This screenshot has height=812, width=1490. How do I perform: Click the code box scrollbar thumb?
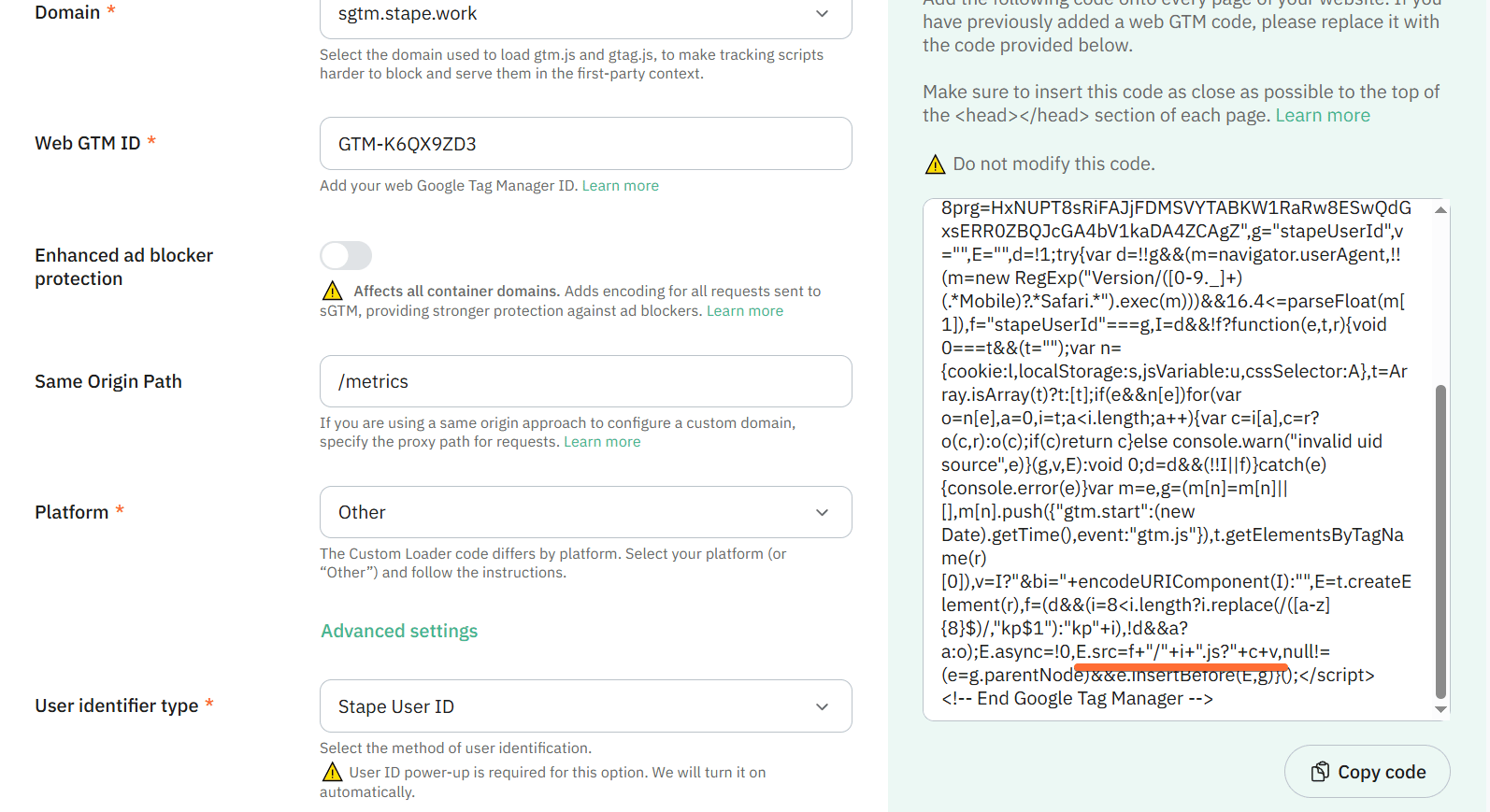click(x=1440, y=542)
